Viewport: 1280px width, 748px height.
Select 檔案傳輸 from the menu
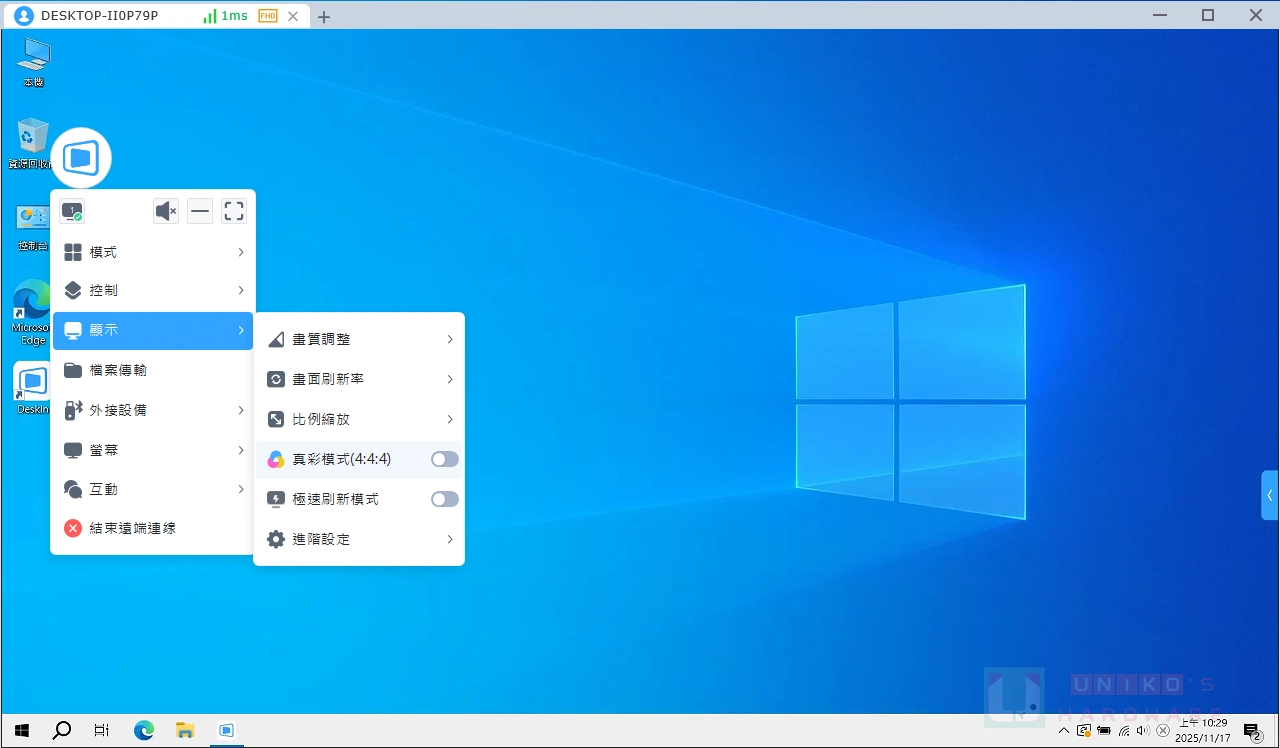click(152, 370)
